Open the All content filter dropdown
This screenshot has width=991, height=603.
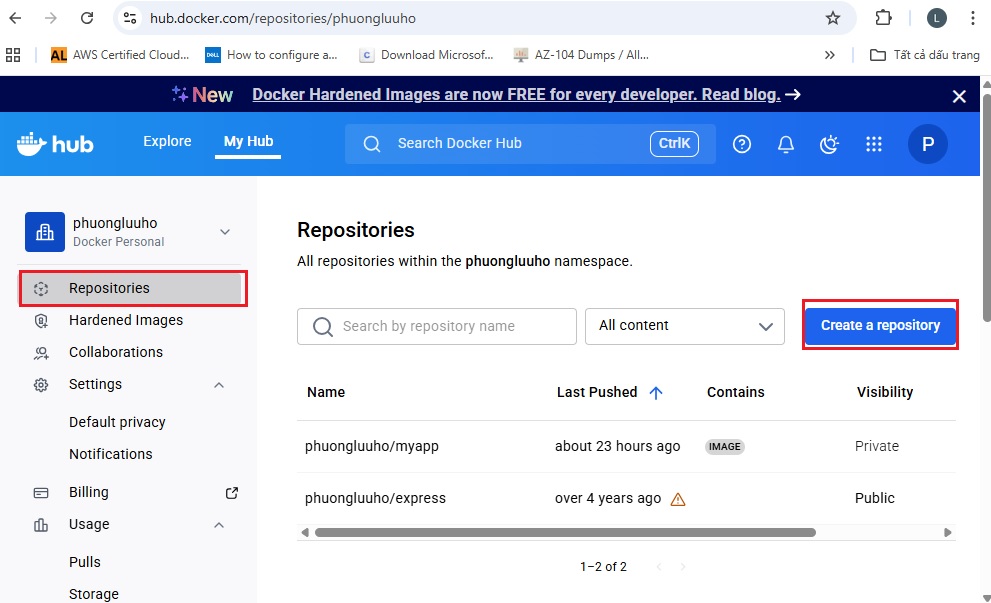point(684,326)
